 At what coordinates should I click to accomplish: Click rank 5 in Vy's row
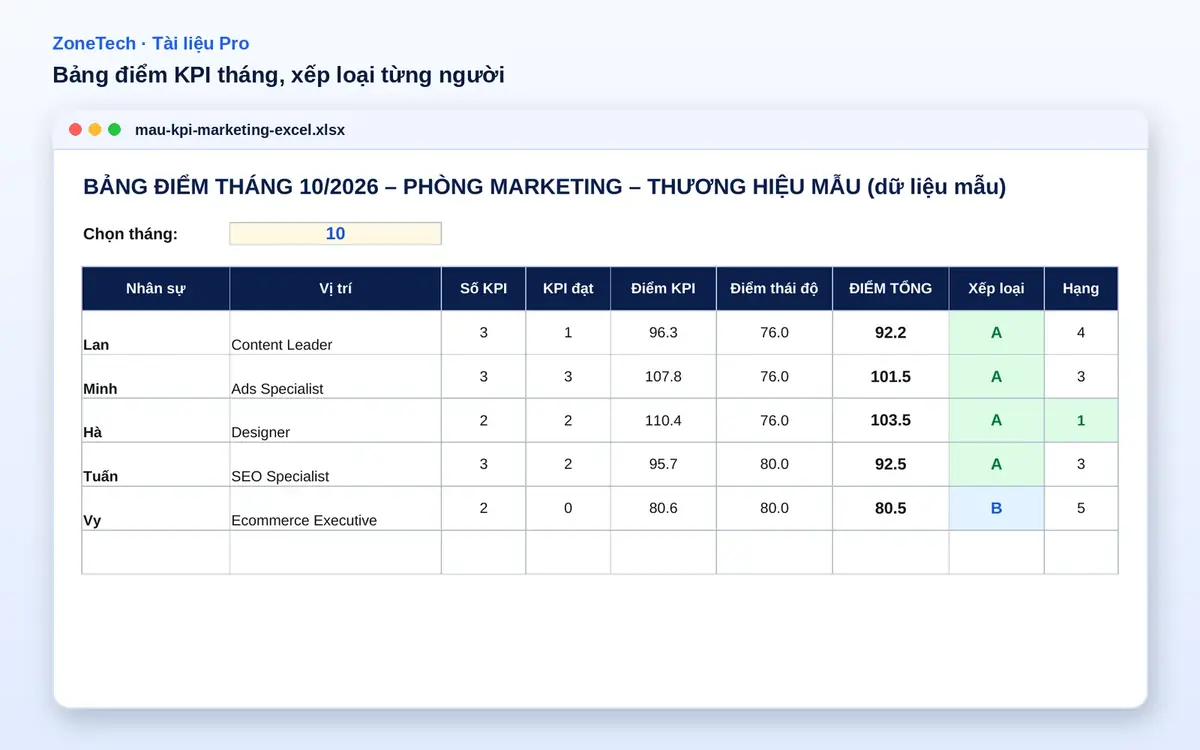pyautogui.click(x=1081, y=509)
